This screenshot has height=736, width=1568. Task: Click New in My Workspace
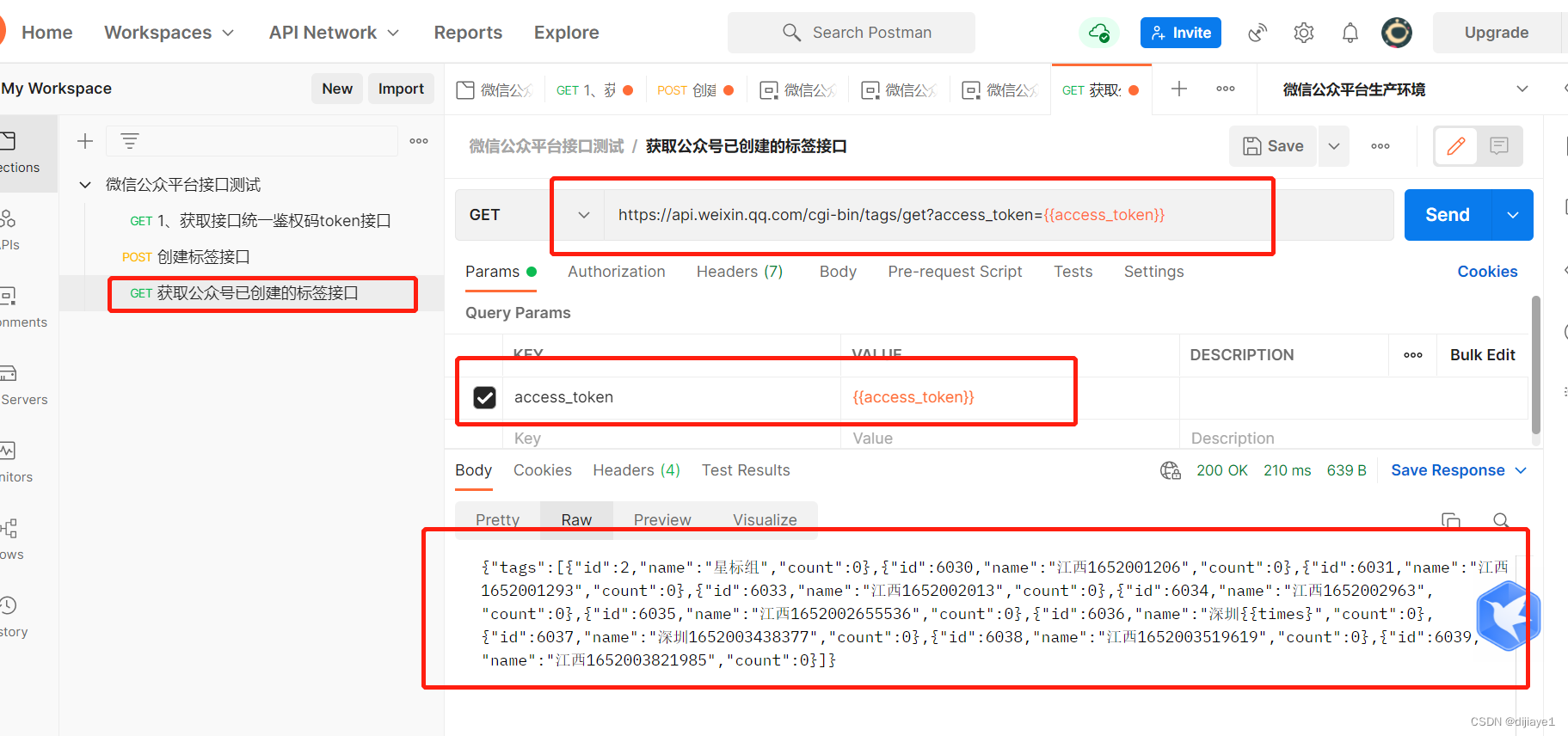[337, 89]
